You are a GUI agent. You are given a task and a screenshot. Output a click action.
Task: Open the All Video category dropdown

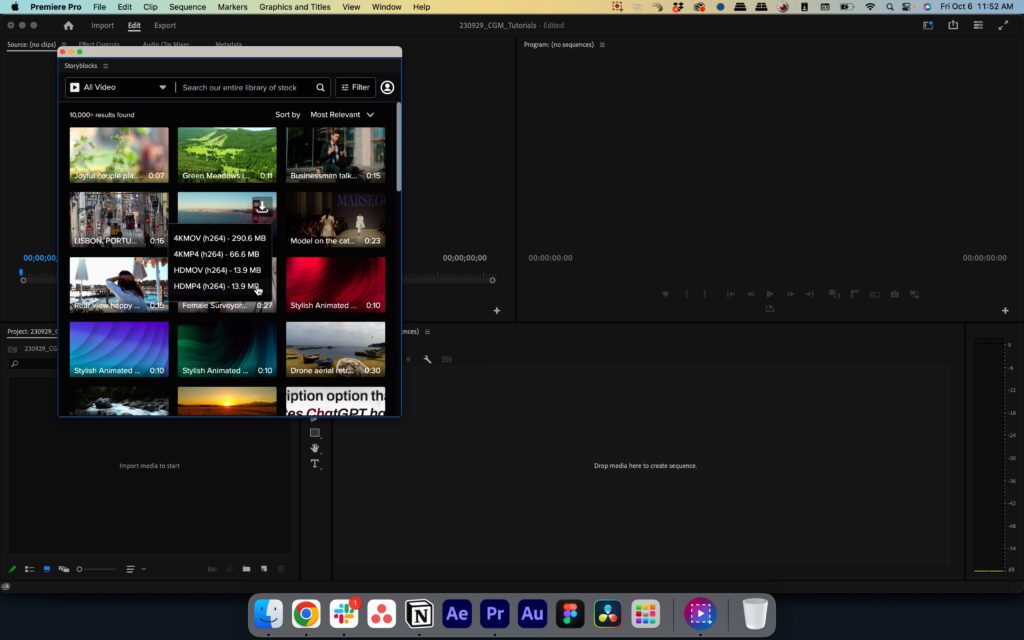[118, 87]
